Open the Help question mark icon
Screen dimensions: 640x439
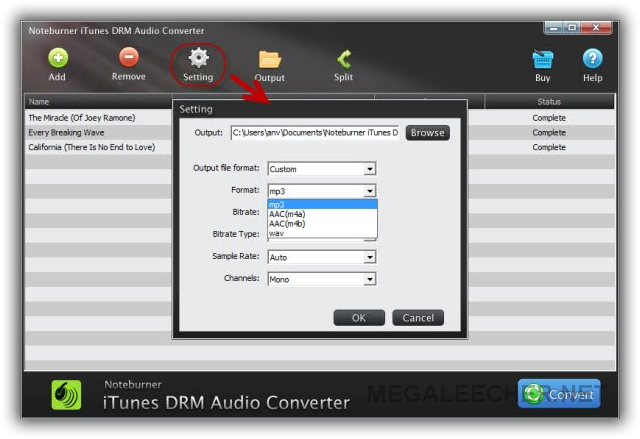592,58
